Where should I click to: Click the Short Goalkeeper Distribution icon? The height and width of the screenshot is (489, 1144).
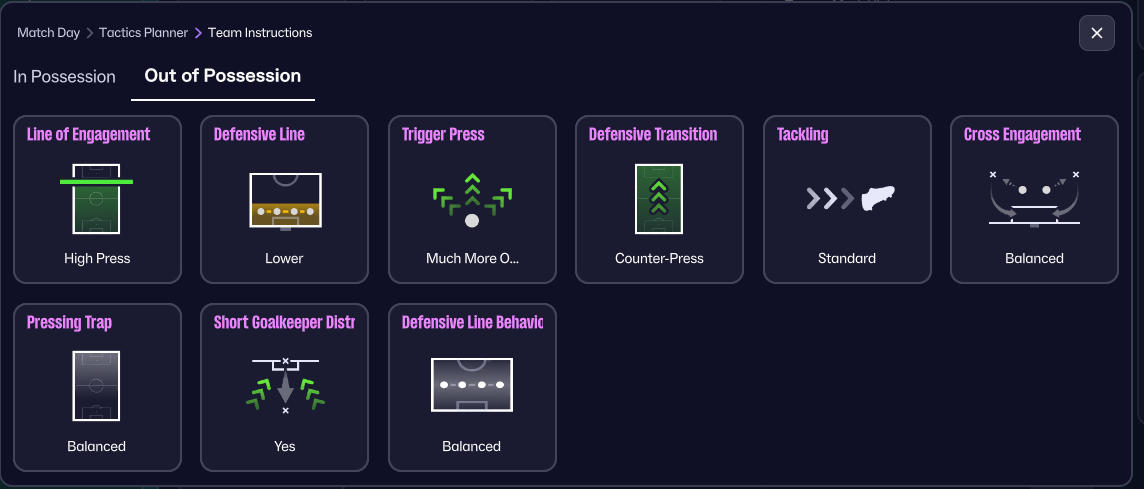tap(284, 385)
